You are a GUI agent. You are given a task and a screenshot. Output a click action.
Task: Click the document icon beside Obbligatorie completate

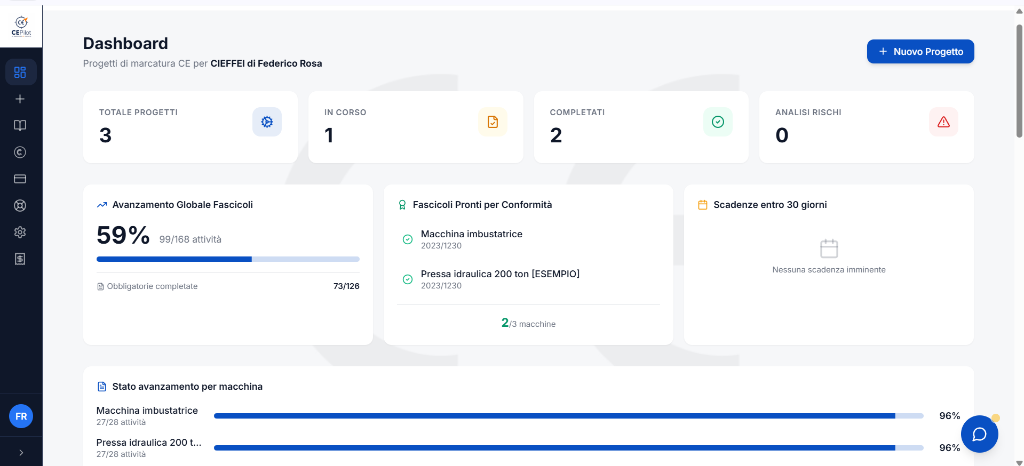click(x=101, y=287)
